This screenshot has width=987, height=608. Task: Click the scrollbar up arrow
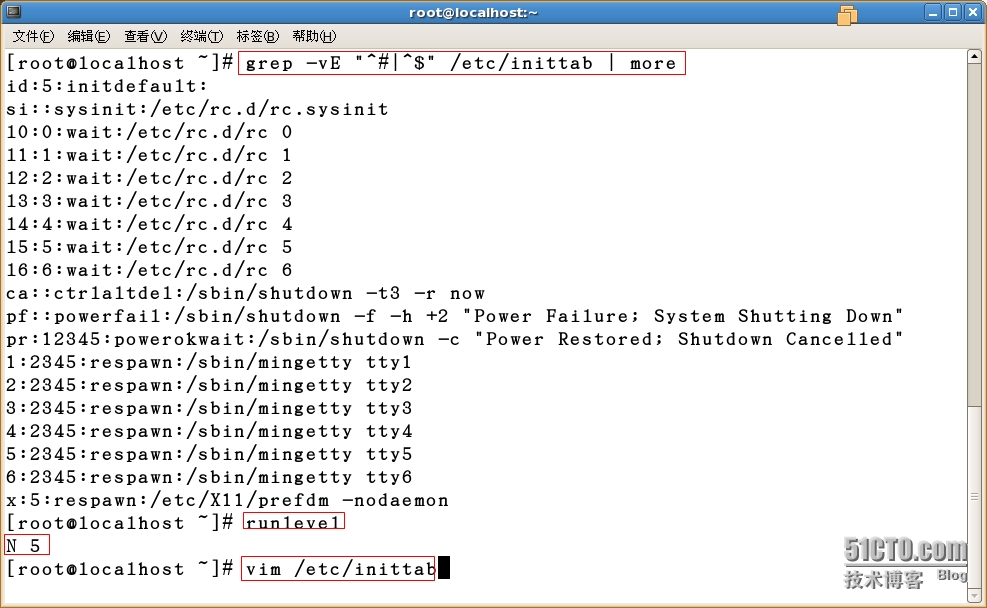(x=974, y=57)
